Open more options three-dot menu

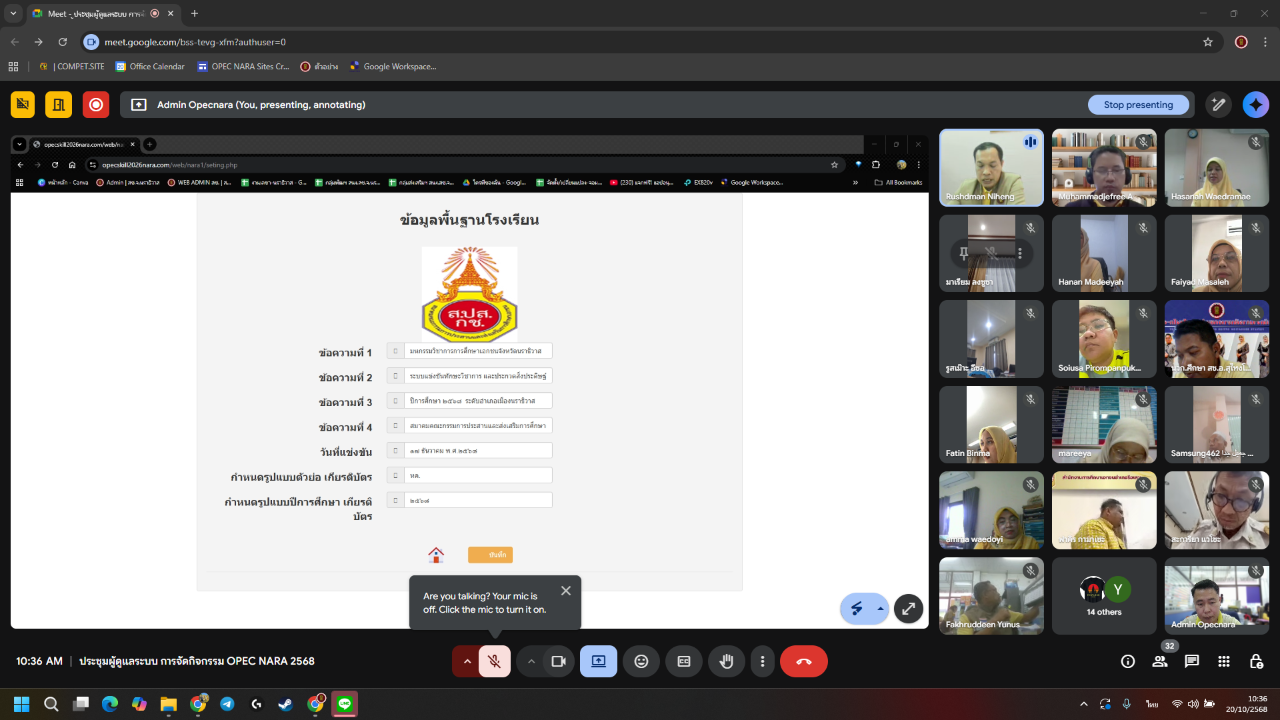763,661
